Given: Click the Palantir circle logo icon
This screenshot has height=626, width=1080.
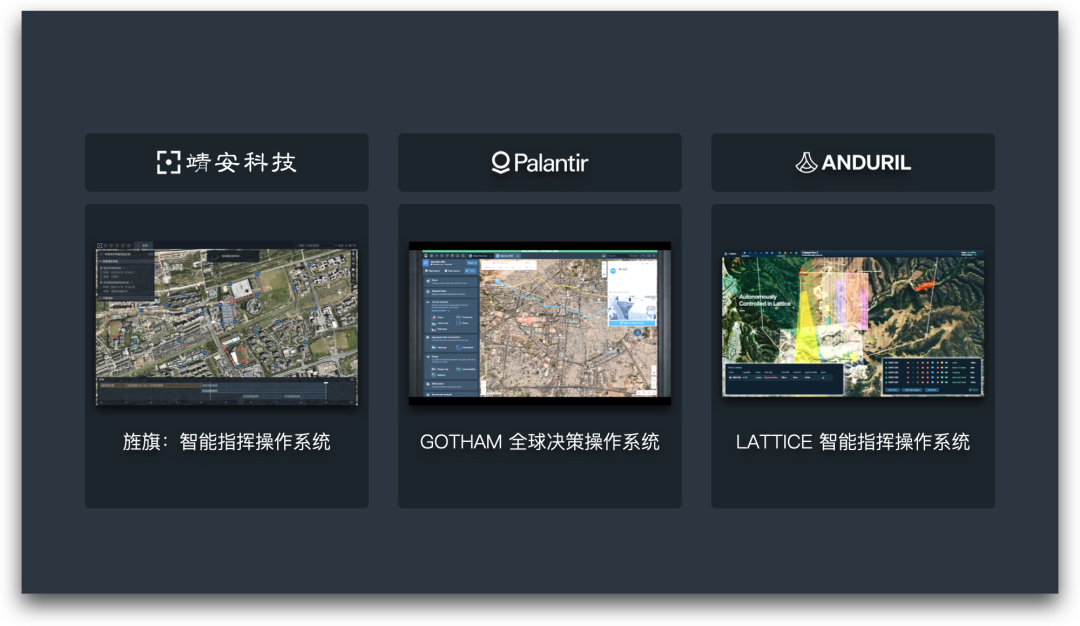Looking at the screenshot, I should (x=501, y=163).
